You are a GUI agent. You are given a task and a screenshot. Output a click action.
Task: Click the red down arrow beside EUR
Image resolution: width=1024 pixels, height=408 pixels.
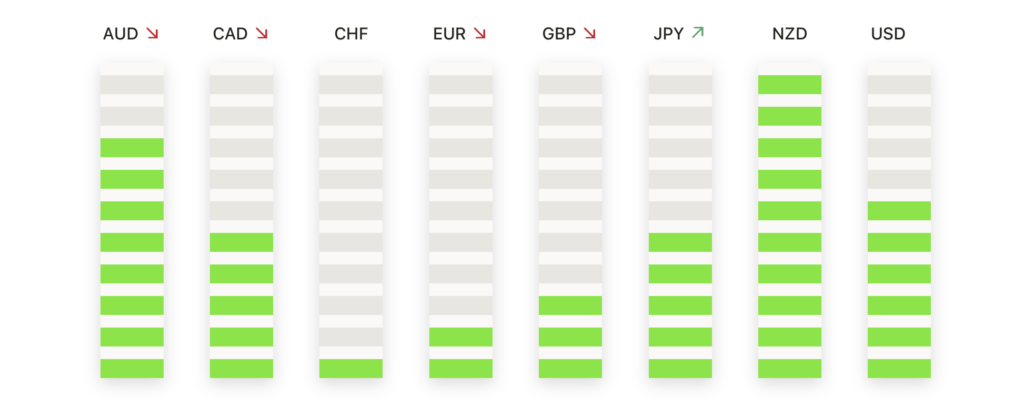click(x=480, y=33)
